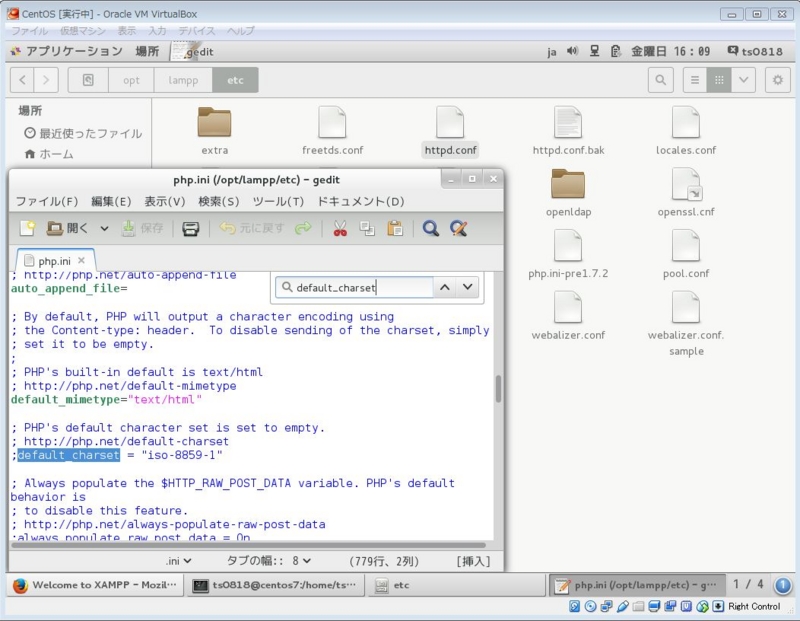Search files in file manager
Image resolution: width=800 pixels, height=621 pixels.
[x=661, y=80]
